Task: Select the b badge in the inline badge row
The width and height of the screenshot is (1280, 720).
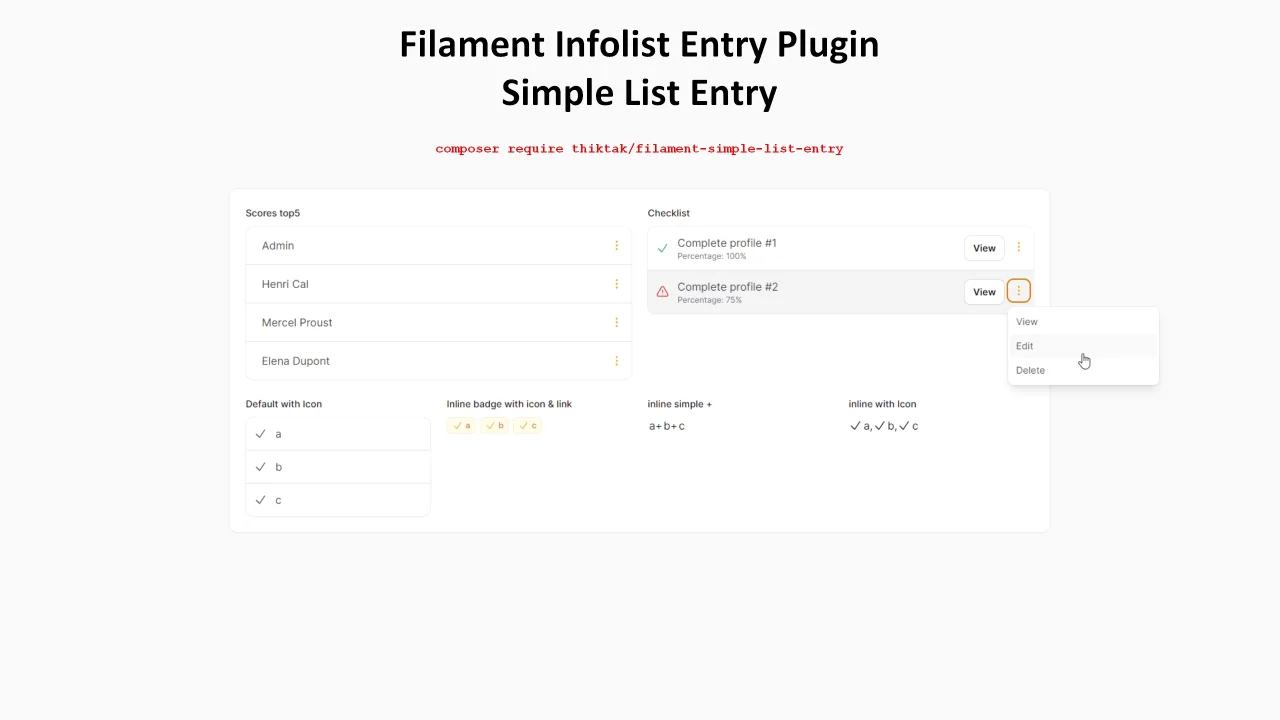Action: [494, 425]
